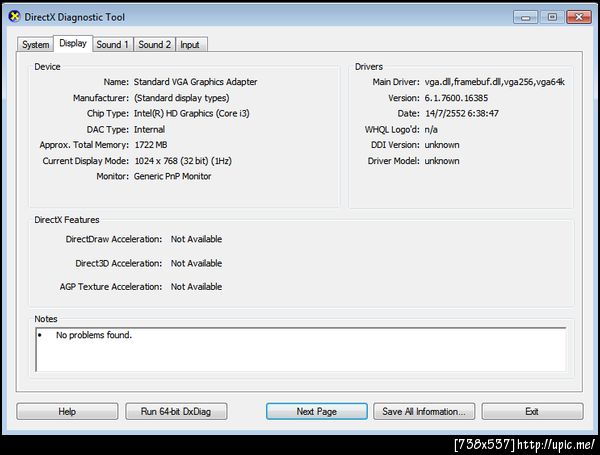This screenshot has width=600, height=455.
Task: Close the window with red X
Action: (x=579, y=17)
